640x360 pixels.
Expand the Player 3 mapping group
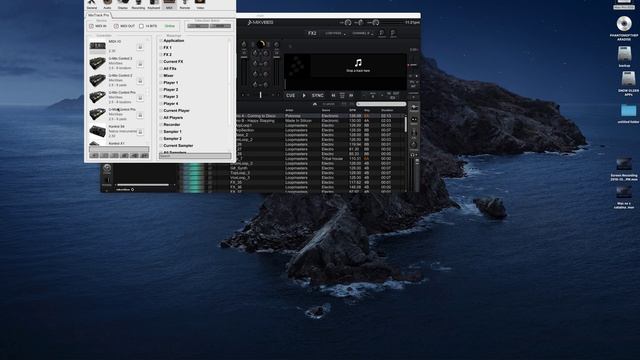(161, 97)
